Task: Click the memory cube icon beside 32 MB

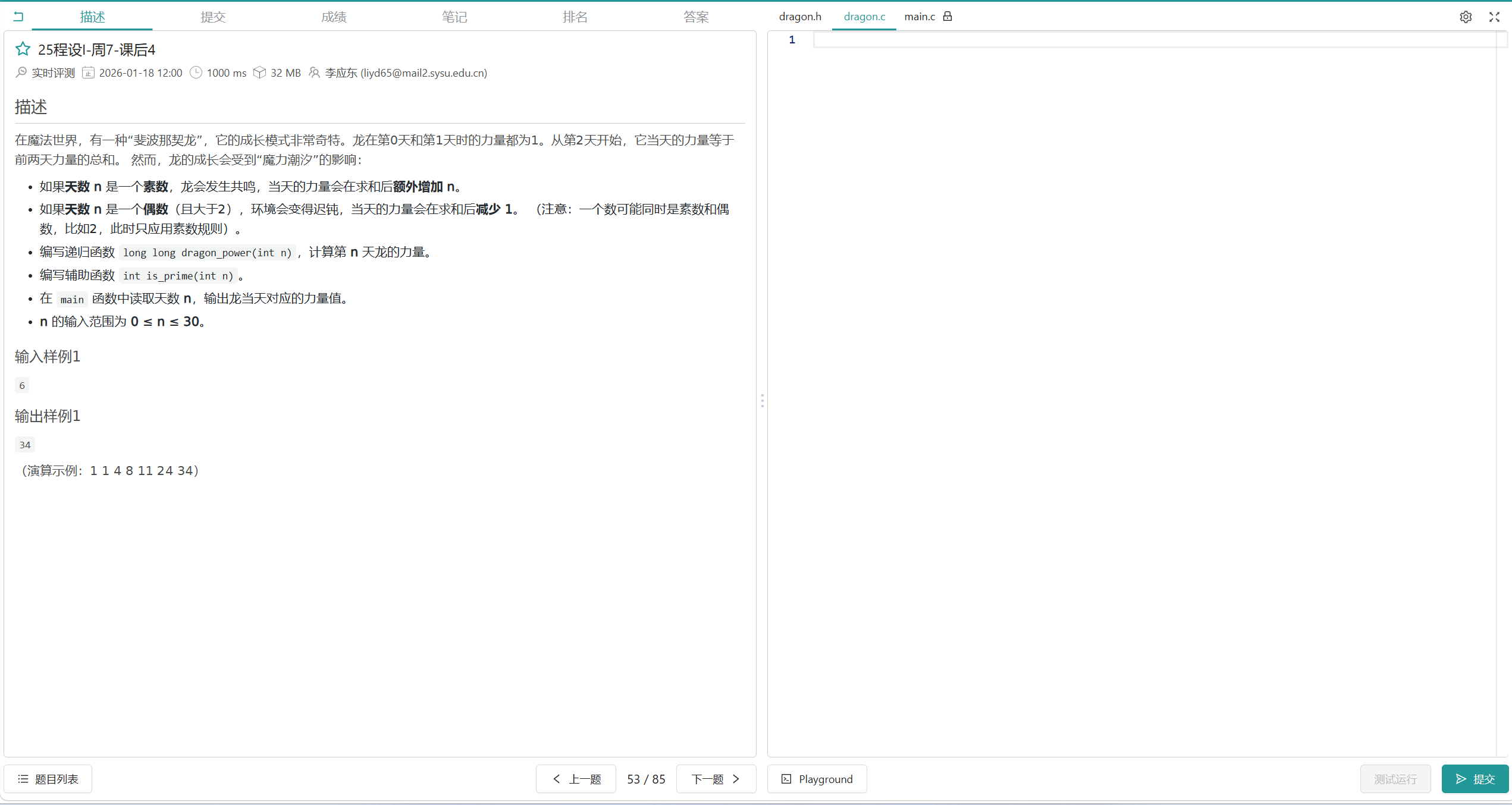Action: pyautogui.click(x=260, y=72)
